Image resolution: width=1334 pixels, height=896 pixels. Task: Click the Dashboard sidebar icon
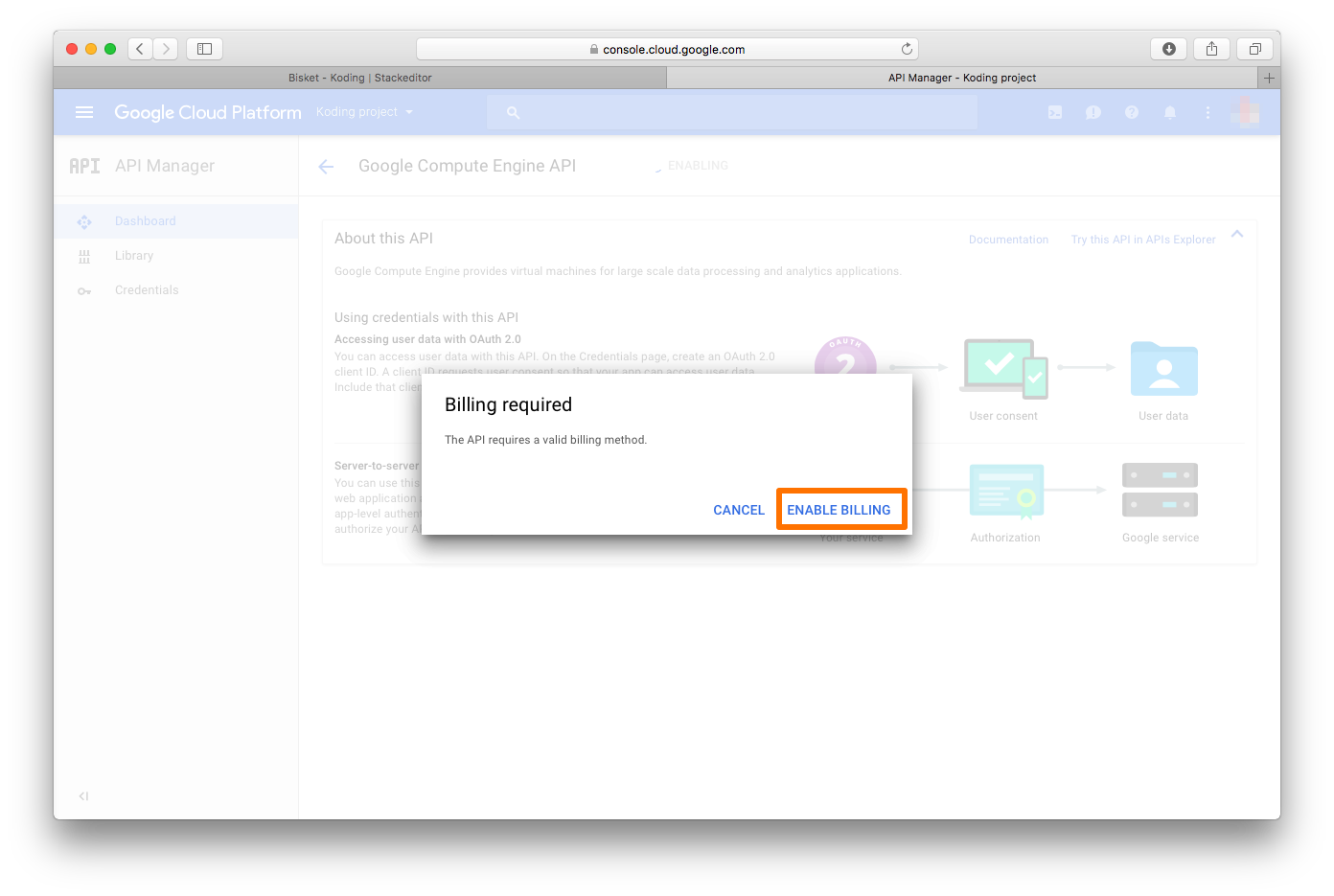(x=84, y=221)
